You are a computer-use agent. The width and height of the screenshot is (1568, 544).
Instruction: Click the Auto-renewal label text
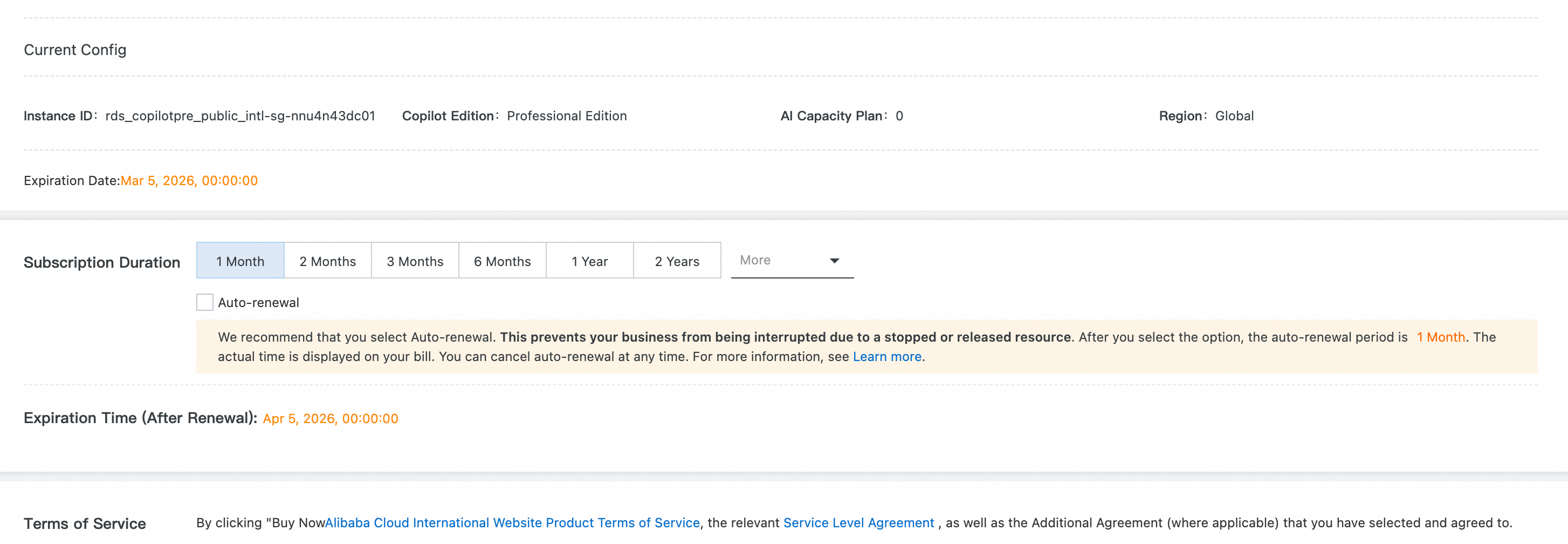pos(258,303)
